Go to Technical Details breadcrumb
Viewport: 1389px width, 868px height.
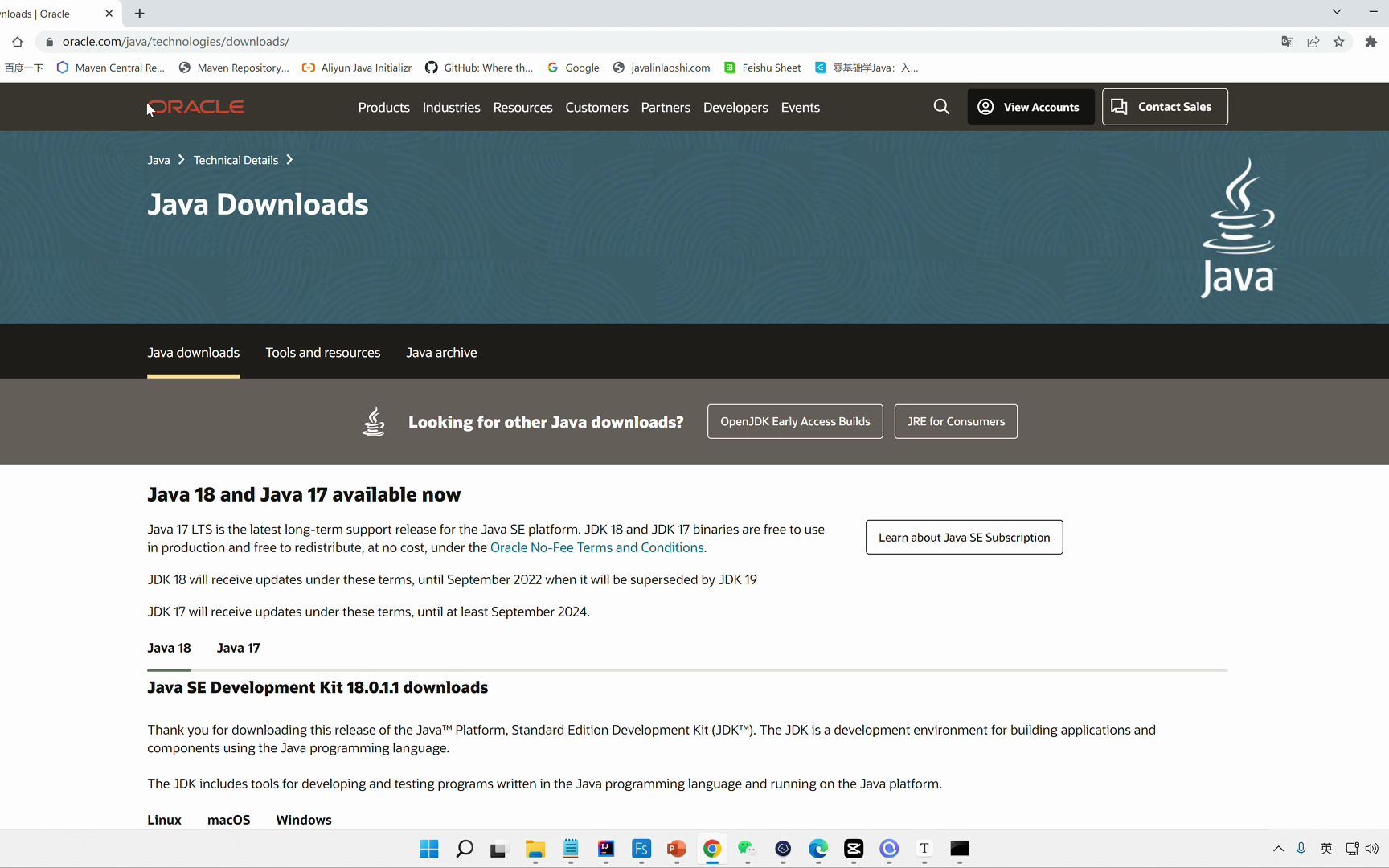pyautogui.click(x=236, y=160)
